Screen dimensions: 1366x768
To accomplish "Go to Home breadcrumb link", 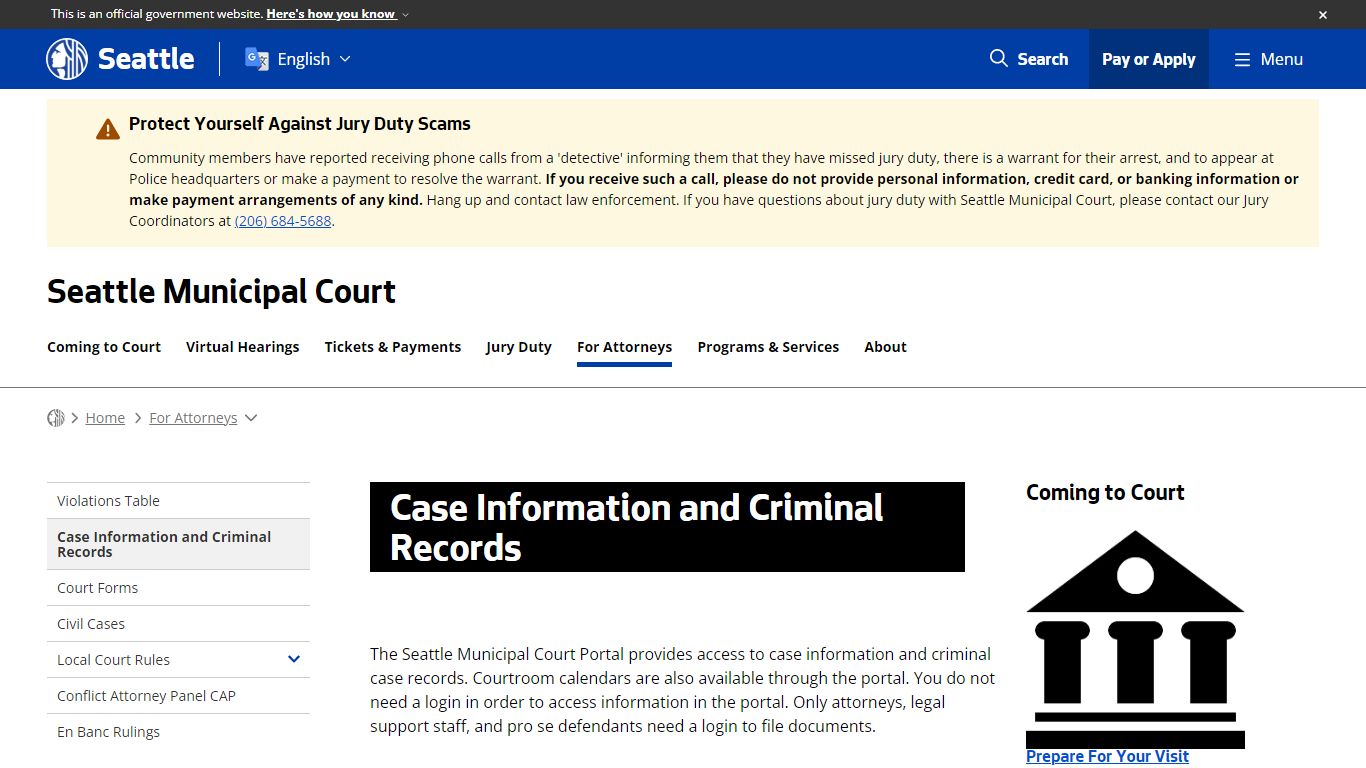I will tap(105, 418).
